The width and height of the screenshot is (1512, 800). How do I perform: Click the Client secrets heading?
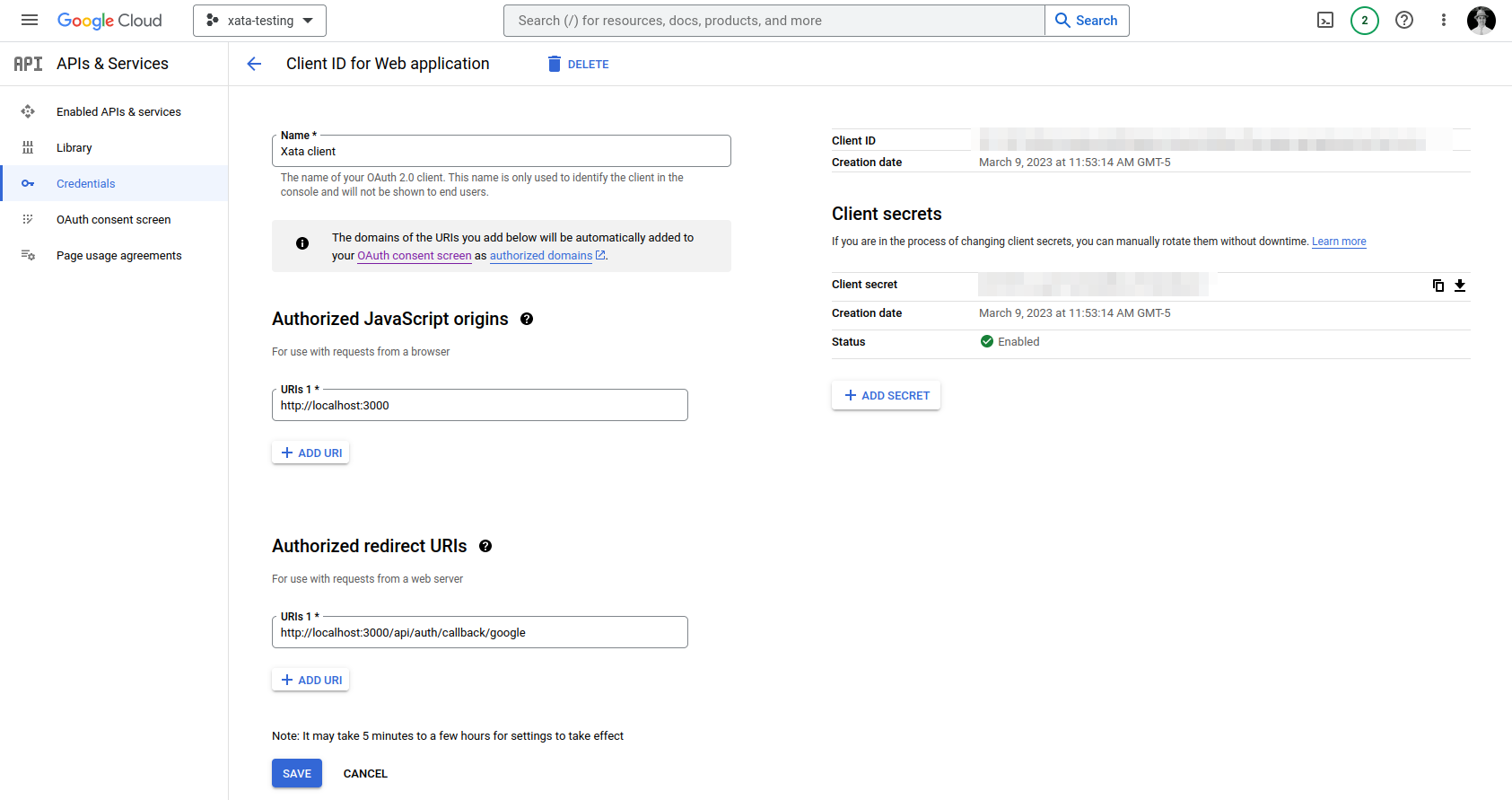[x=887, y=214]
